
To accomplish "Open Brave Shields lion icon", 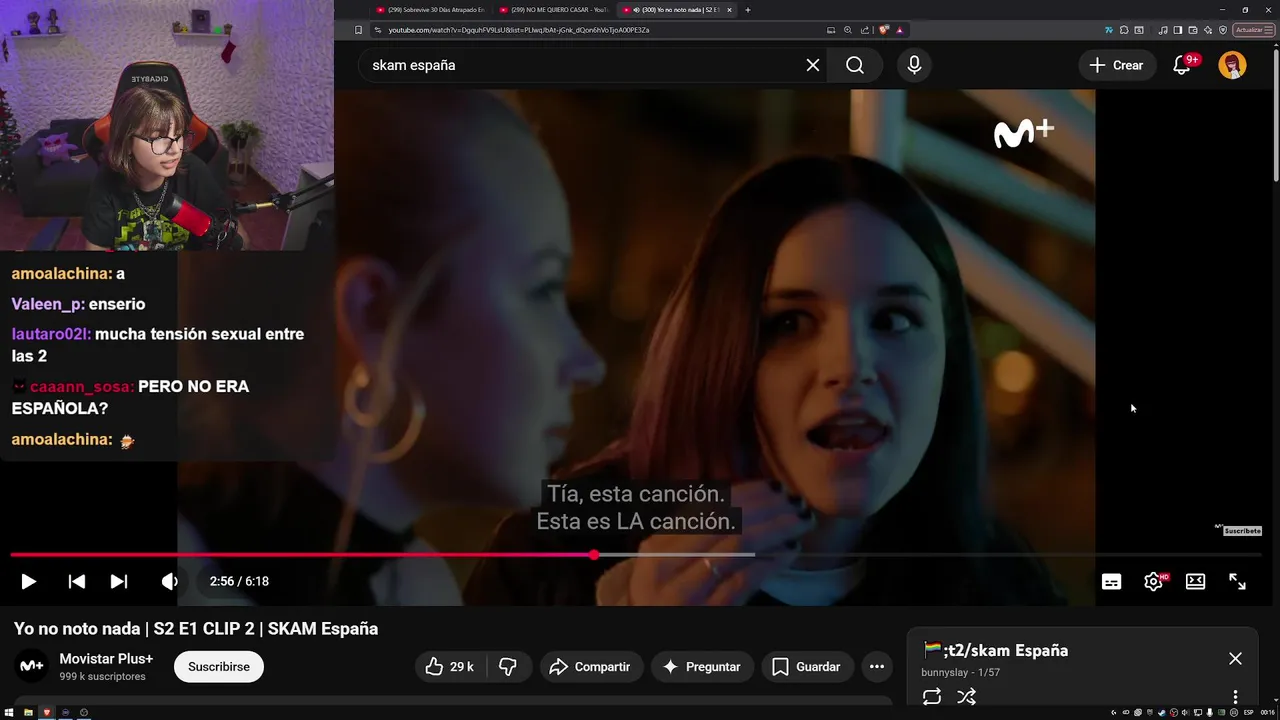I will [883, 30].
